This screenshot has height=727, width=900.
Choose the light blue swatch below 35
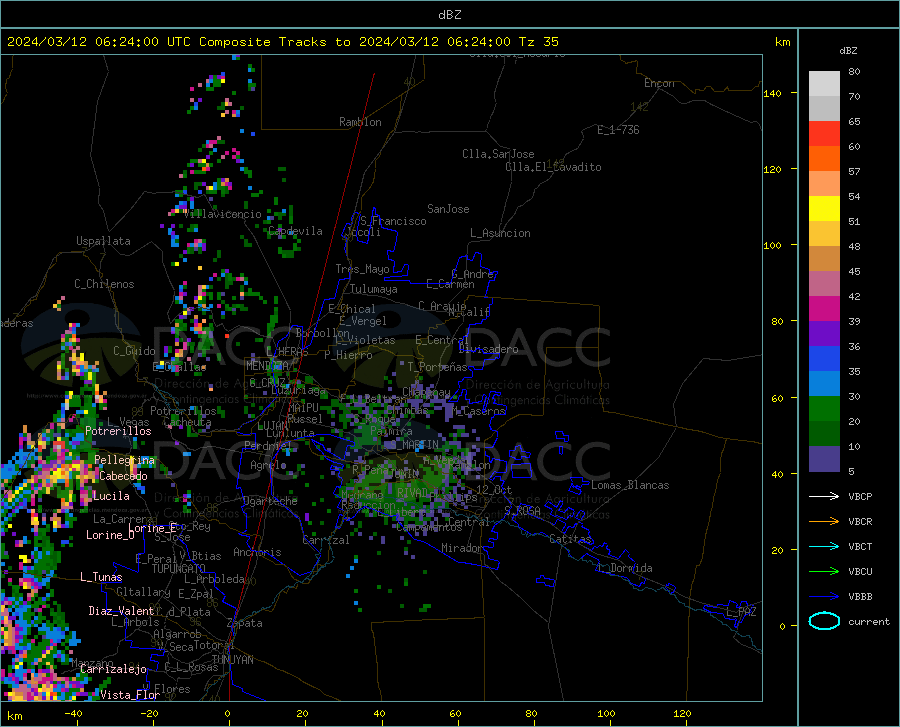[x=824, y=384]
